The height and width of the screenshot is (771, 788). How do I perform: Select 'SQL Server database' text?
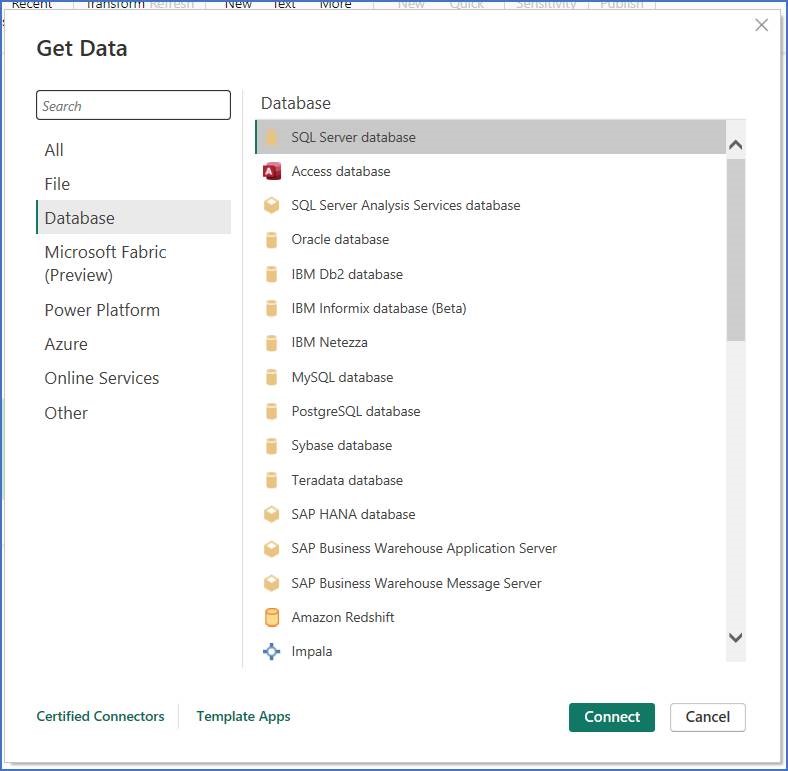[x=353, y=137]
